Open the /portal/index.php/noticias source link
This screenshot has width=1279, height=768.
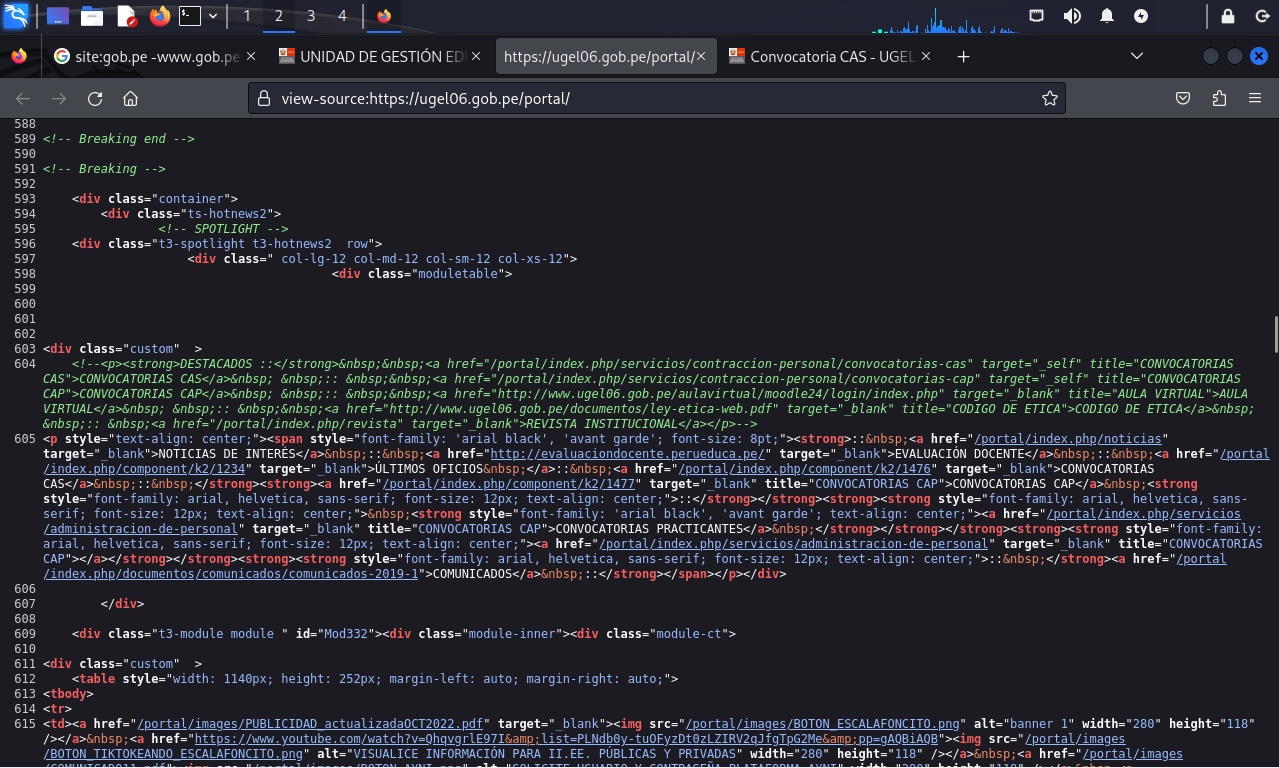click(x=1068, y=439)
